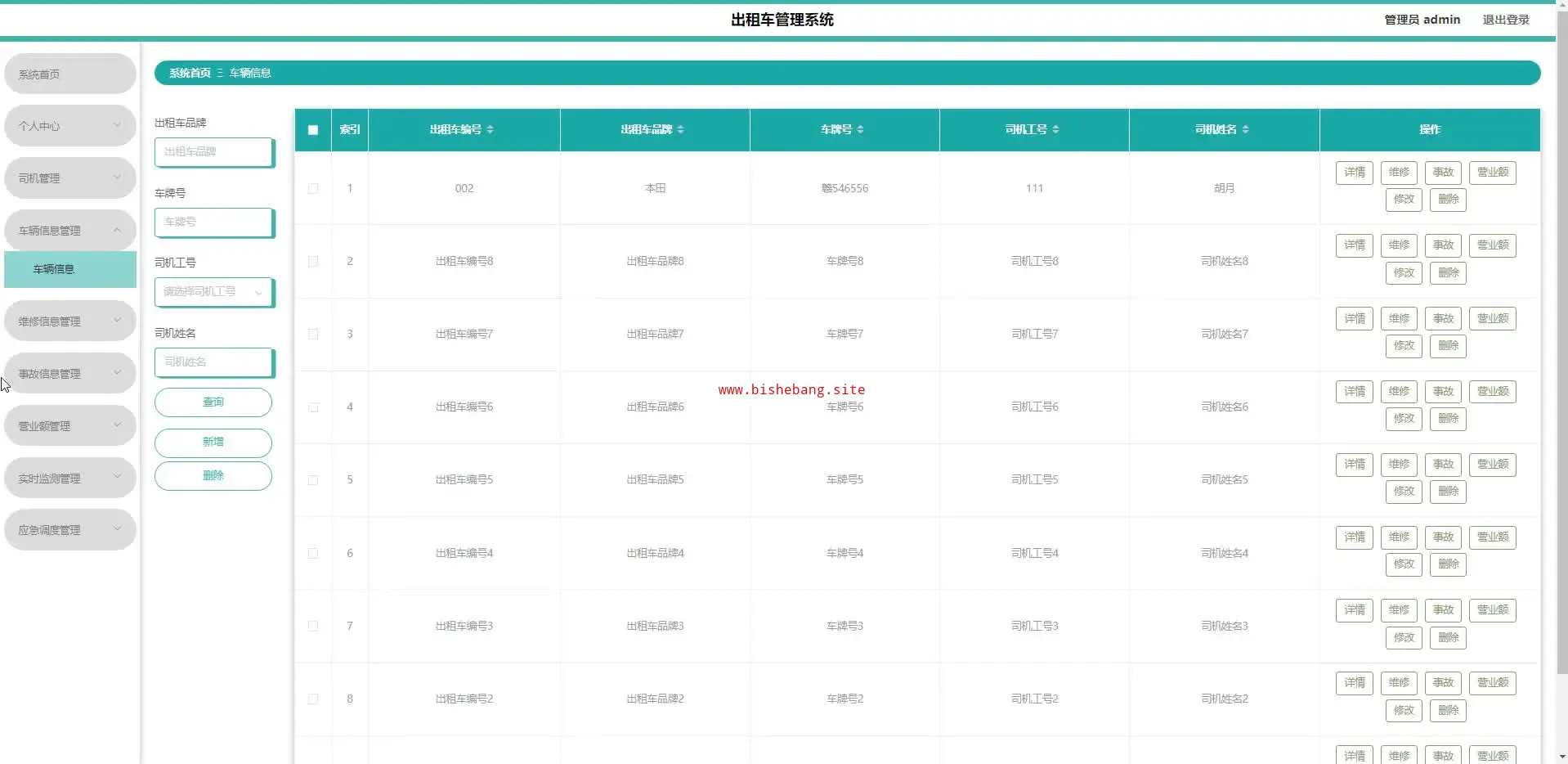1568x764 pixels.
Task: Sort table by 出租车编号 column arrows
Action: 490,129
